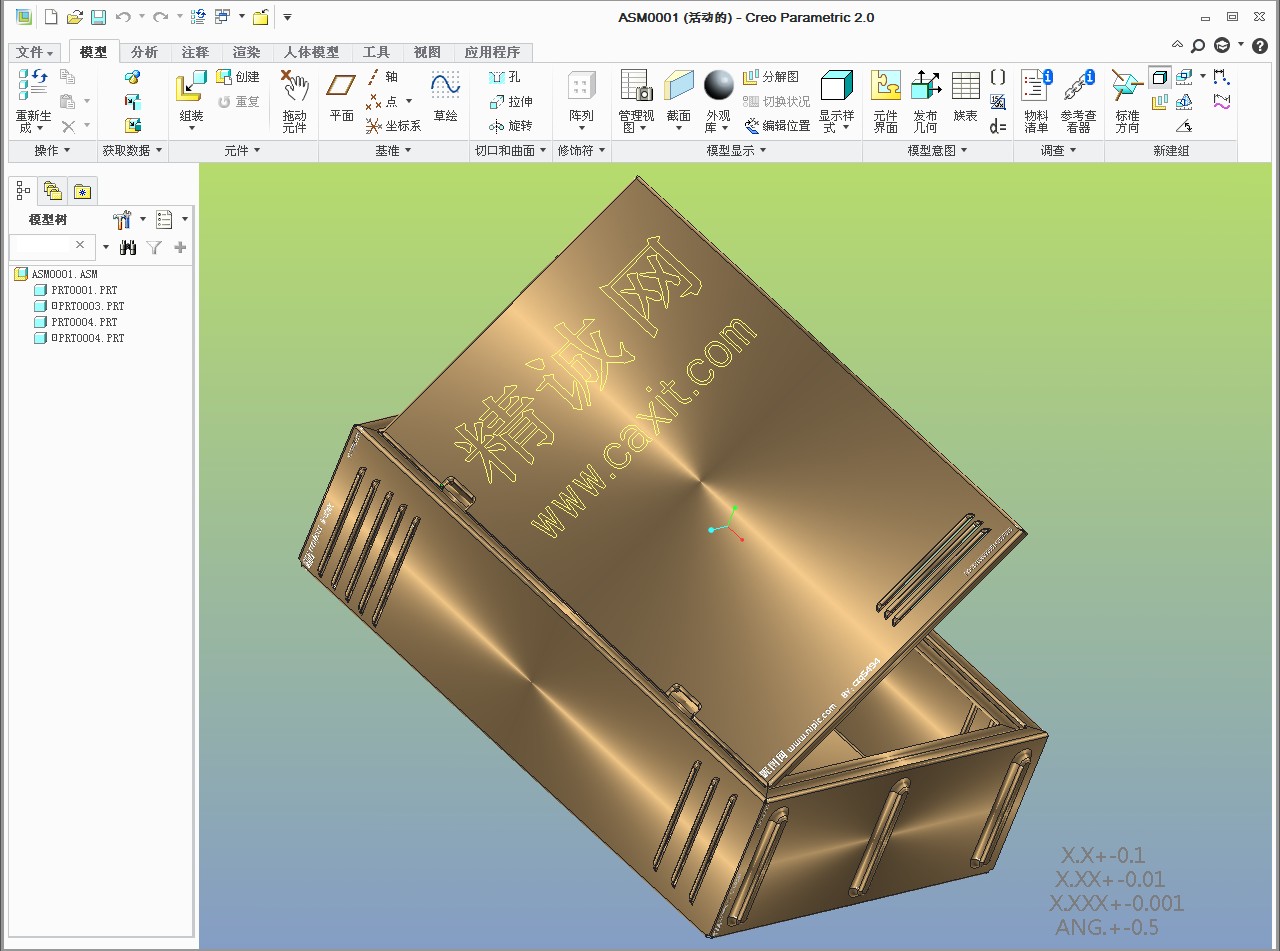Expand the Model Display (模型显示) group
1280x951 pixels.
736,151
